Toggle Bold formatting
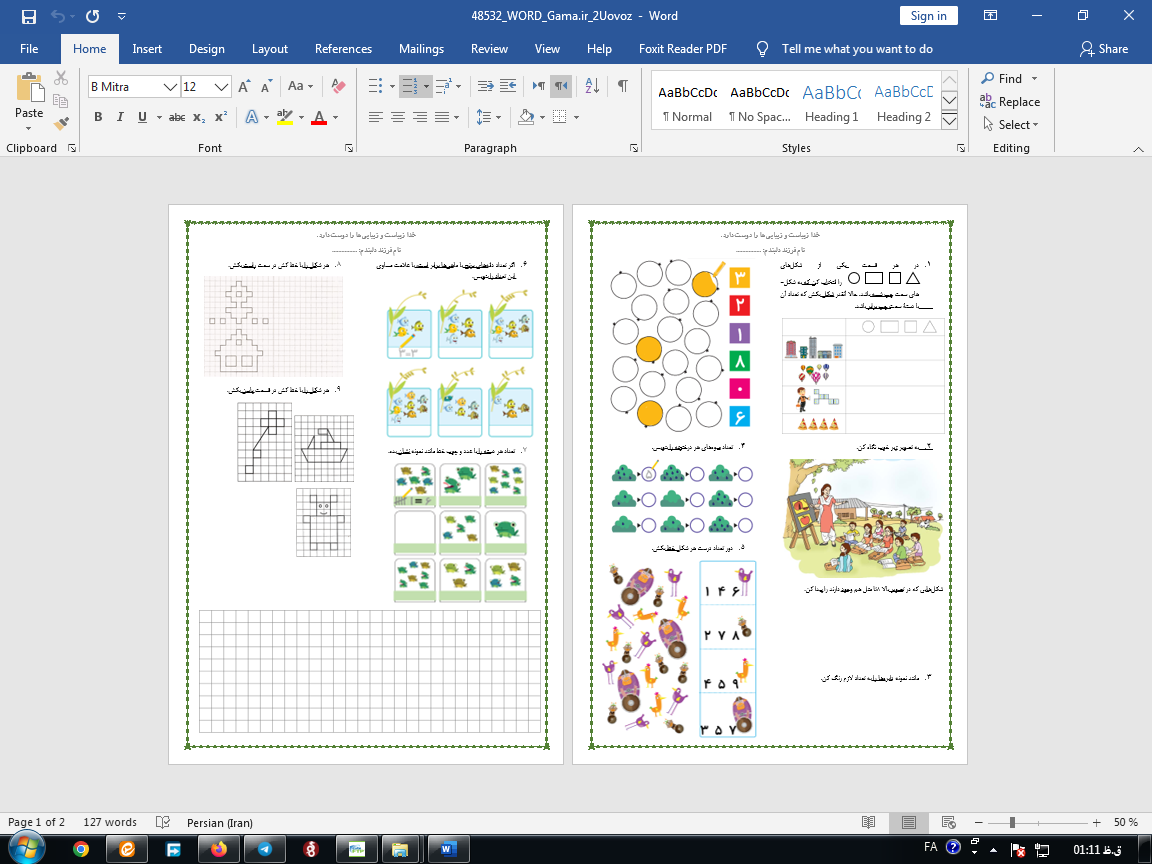The width and height of the screenshot is (1152, 864). (x=98, y=117)
